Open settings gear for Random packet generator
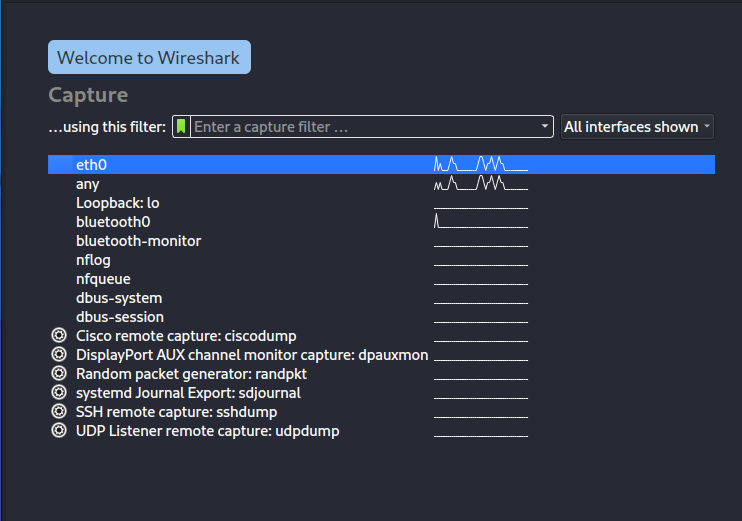The width and height of the screenshot is (742, 521). (59, 373)
